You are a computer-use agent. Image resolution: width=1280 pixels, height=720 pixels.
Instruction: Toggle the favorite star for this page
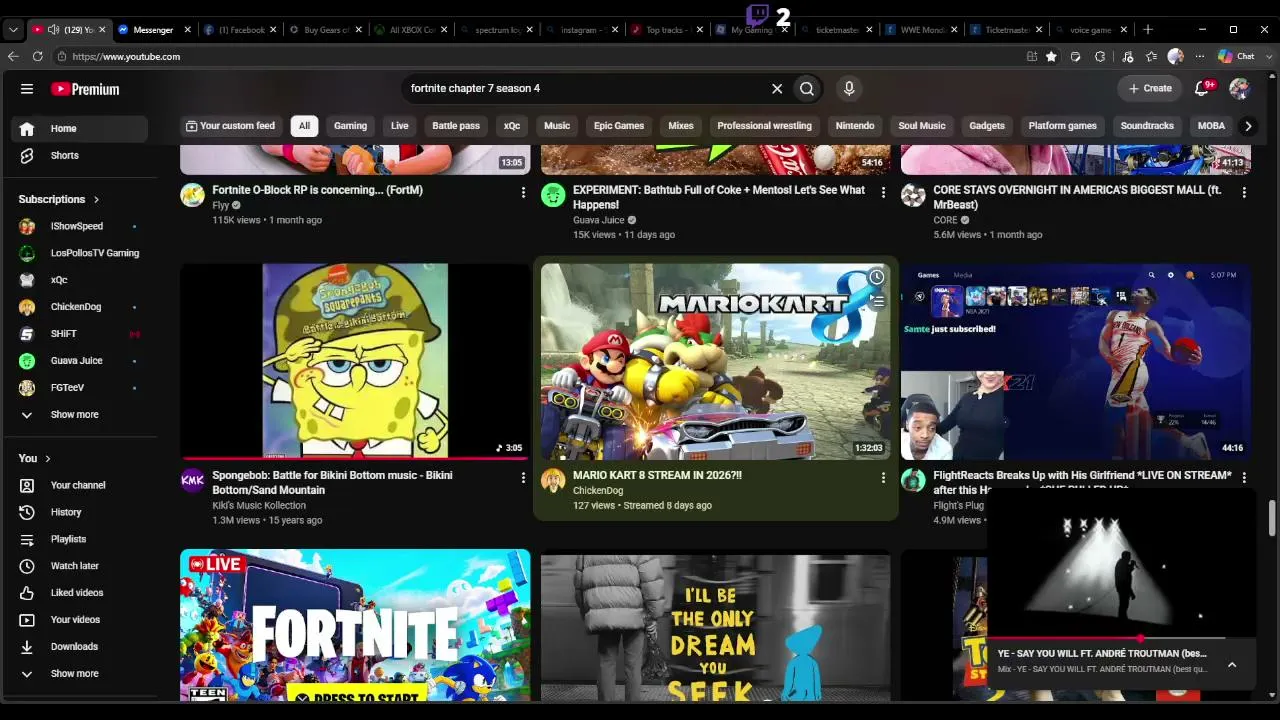coord(1051,57)
